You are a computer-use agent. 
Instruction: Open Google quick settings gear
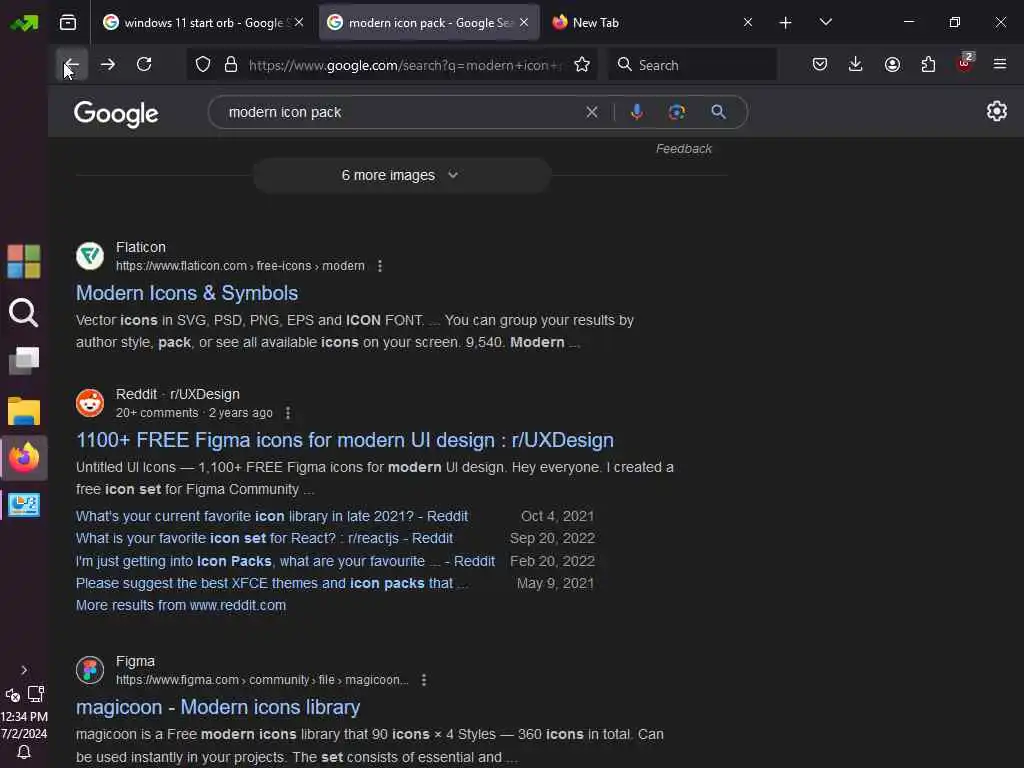[997, 112]
